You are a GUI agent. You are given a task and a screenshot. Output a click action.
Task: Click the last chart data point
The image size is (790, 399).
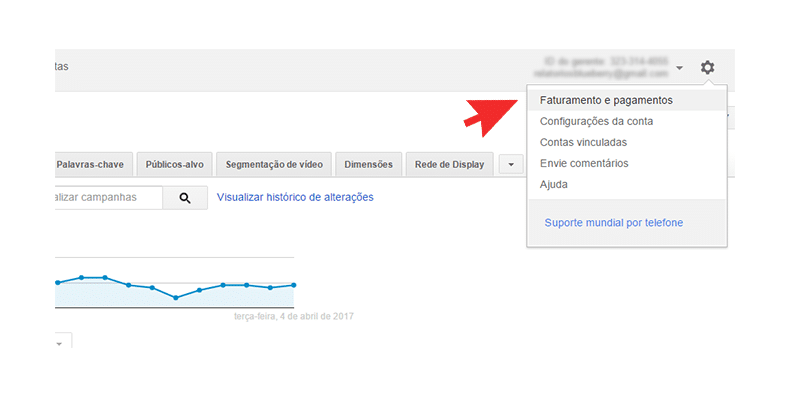point(294,285)
